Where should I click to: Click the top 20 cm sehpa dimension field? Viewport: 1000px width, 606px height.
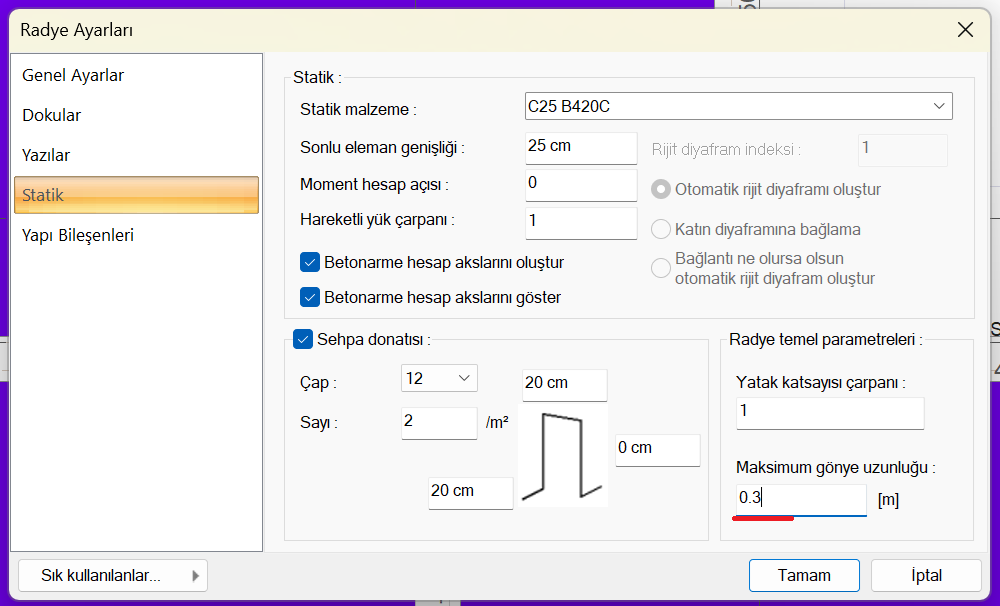coord(564,385)
